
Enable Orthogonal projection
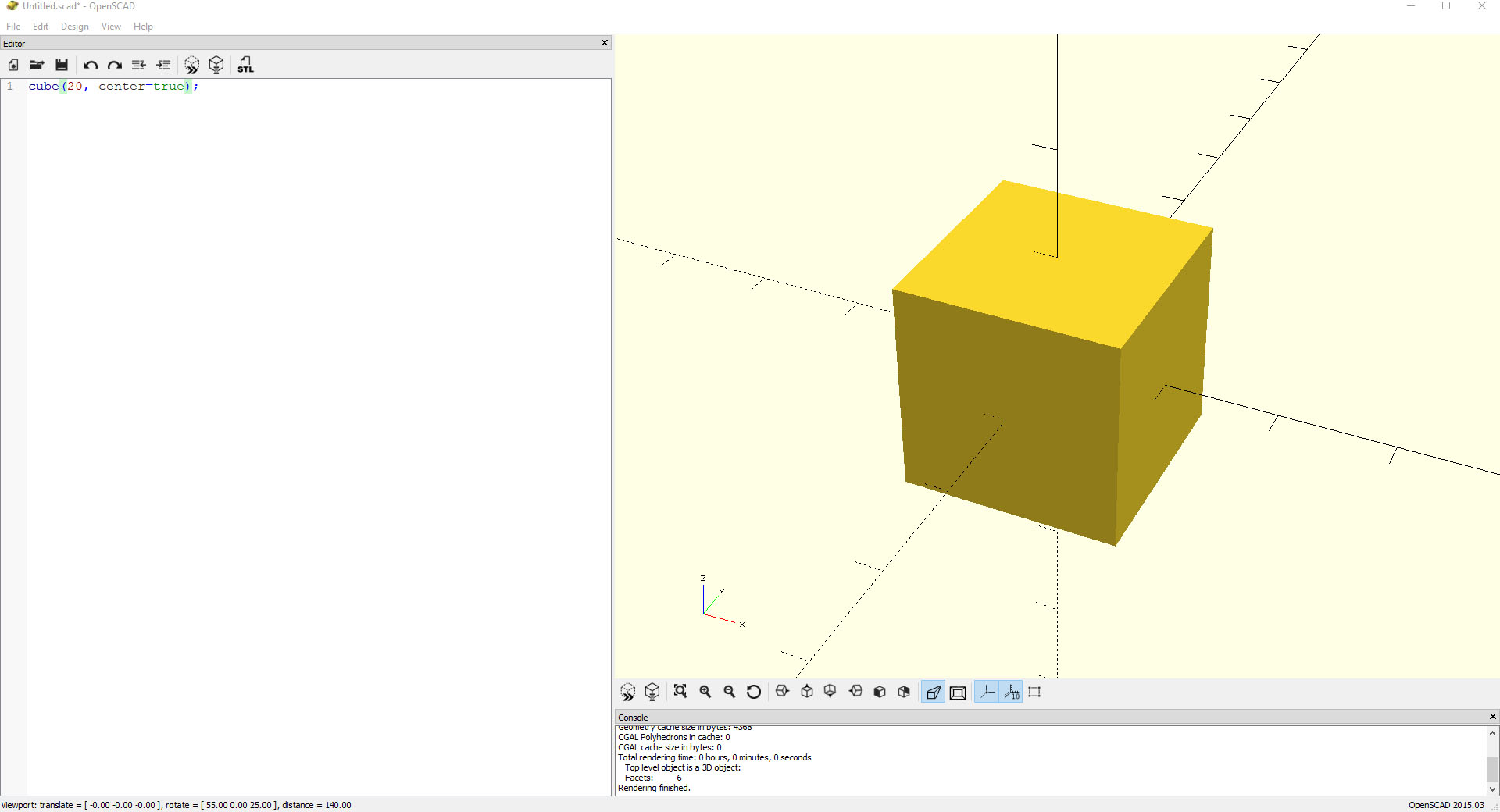click(x=958, y=692)
